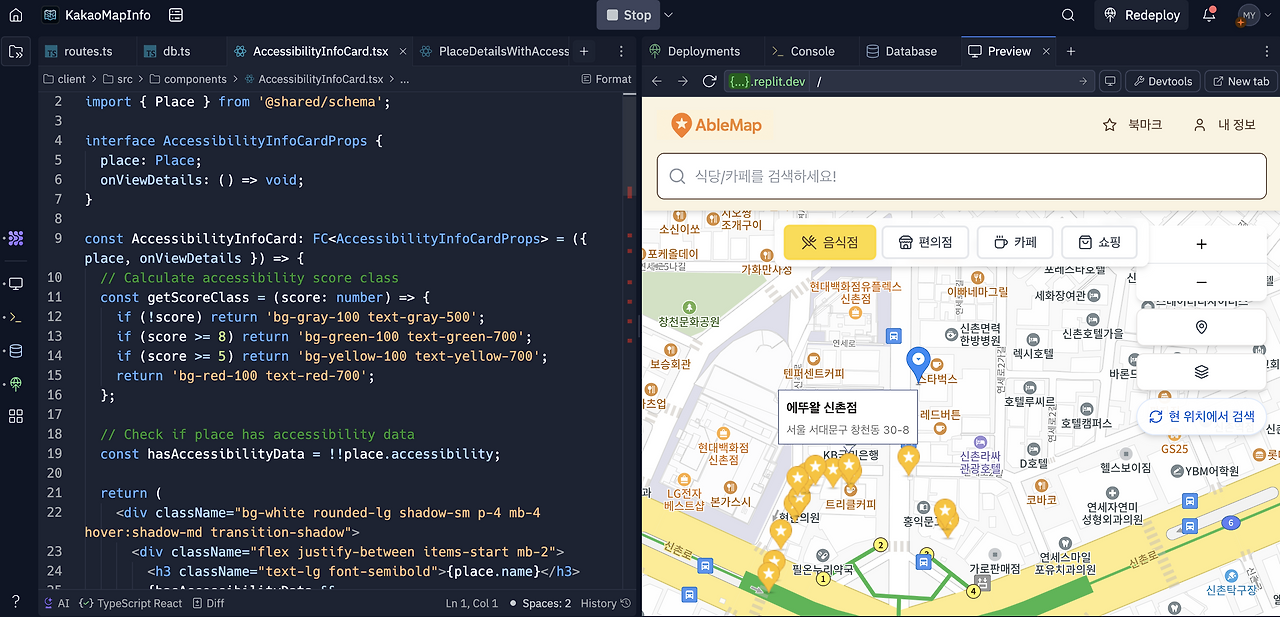The image size is (1280, 617).
Task: Select the 음식점 category filter
Action: pyautogui.click(x=829, y=242)
